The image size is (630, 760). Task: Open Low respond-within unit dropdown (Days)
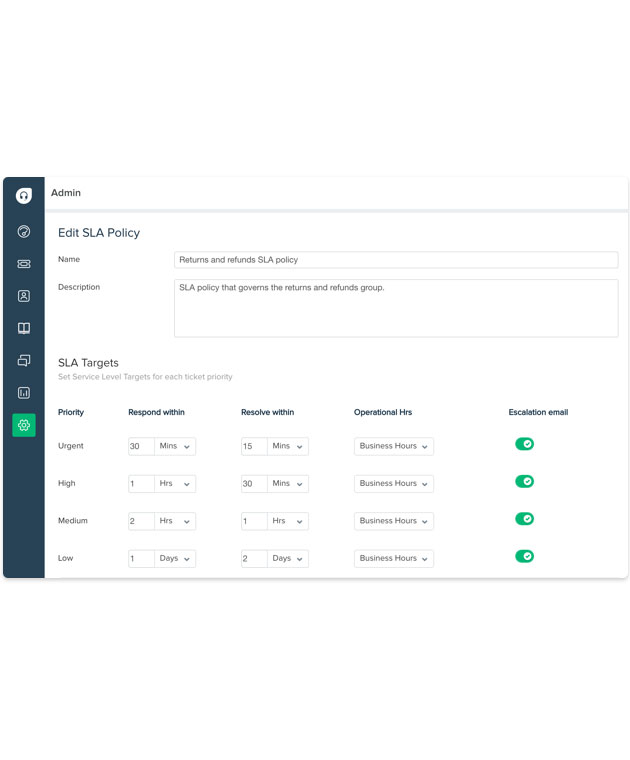(x=175, y=558)
